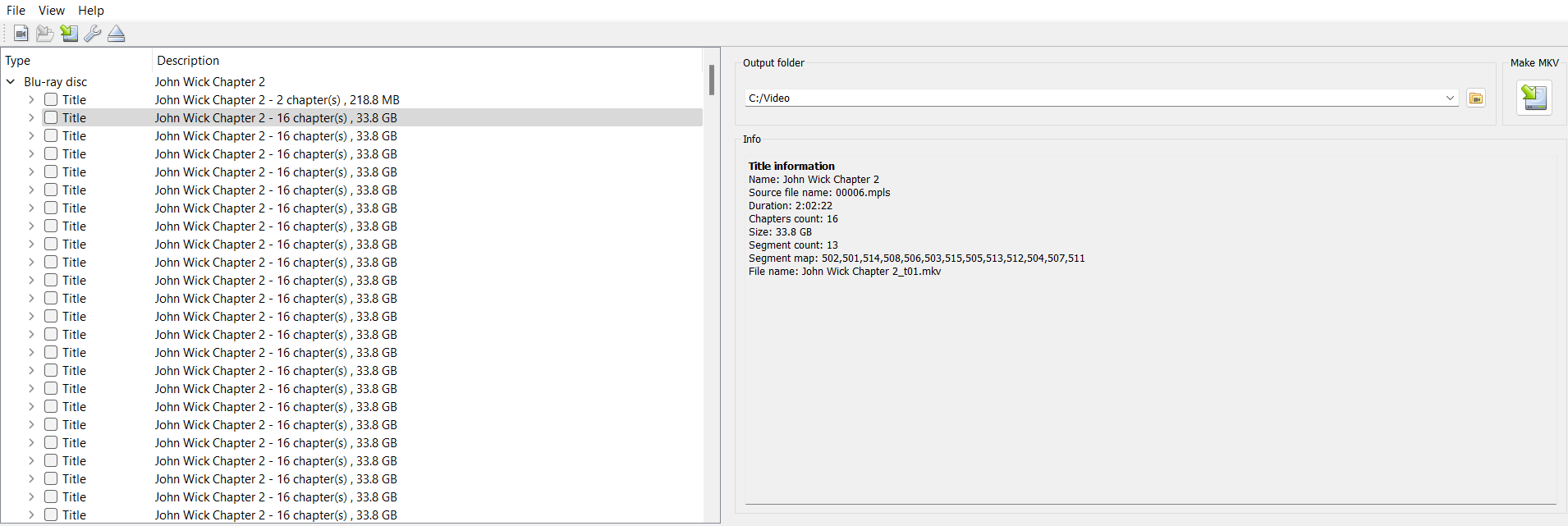Click the green save-titles toolbar icon
Viewport: 1568px width, 526px height.
(69, 34)
